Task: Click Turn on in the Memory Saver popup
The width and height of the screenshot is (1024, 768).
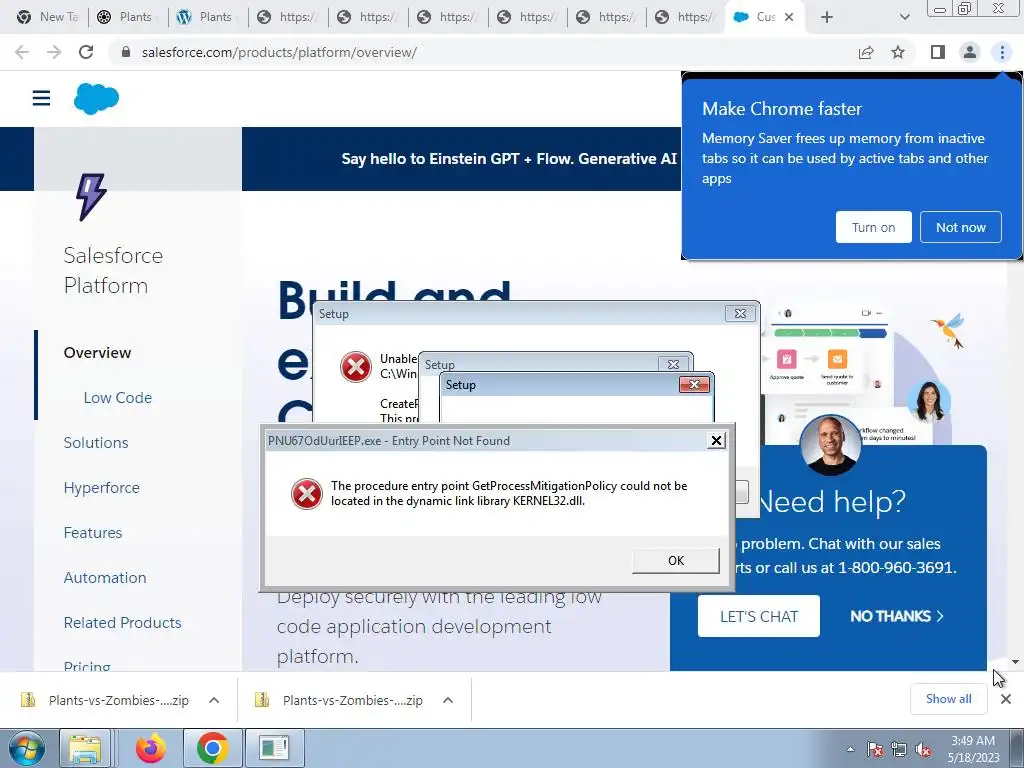Action: tap(873, 227)
